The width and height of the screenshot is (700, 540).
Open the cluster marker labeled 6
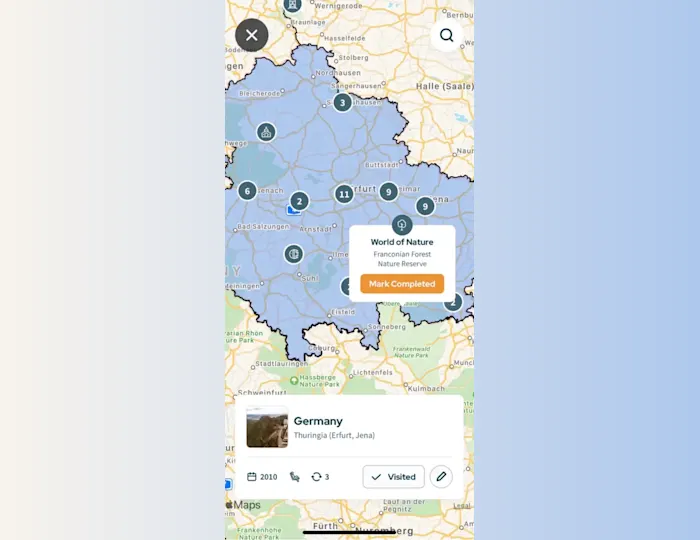click(x=247, y=191)
